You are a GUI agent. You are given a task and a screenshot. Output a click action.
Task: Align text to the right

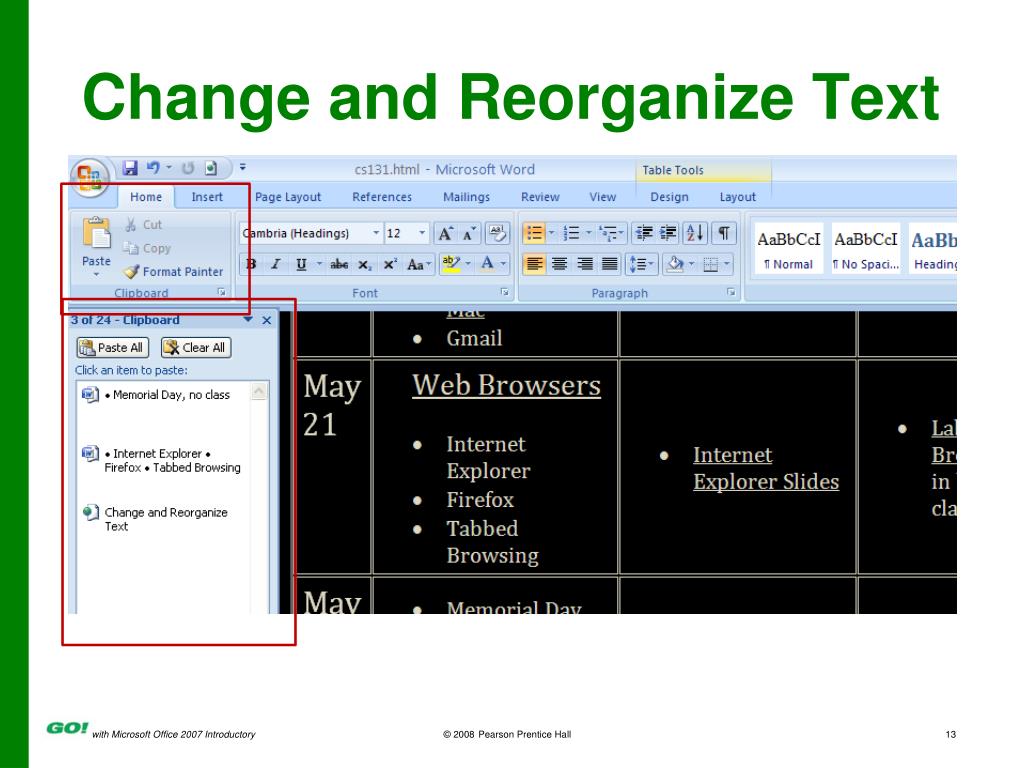pyautogui.click(x=584, y=264)
